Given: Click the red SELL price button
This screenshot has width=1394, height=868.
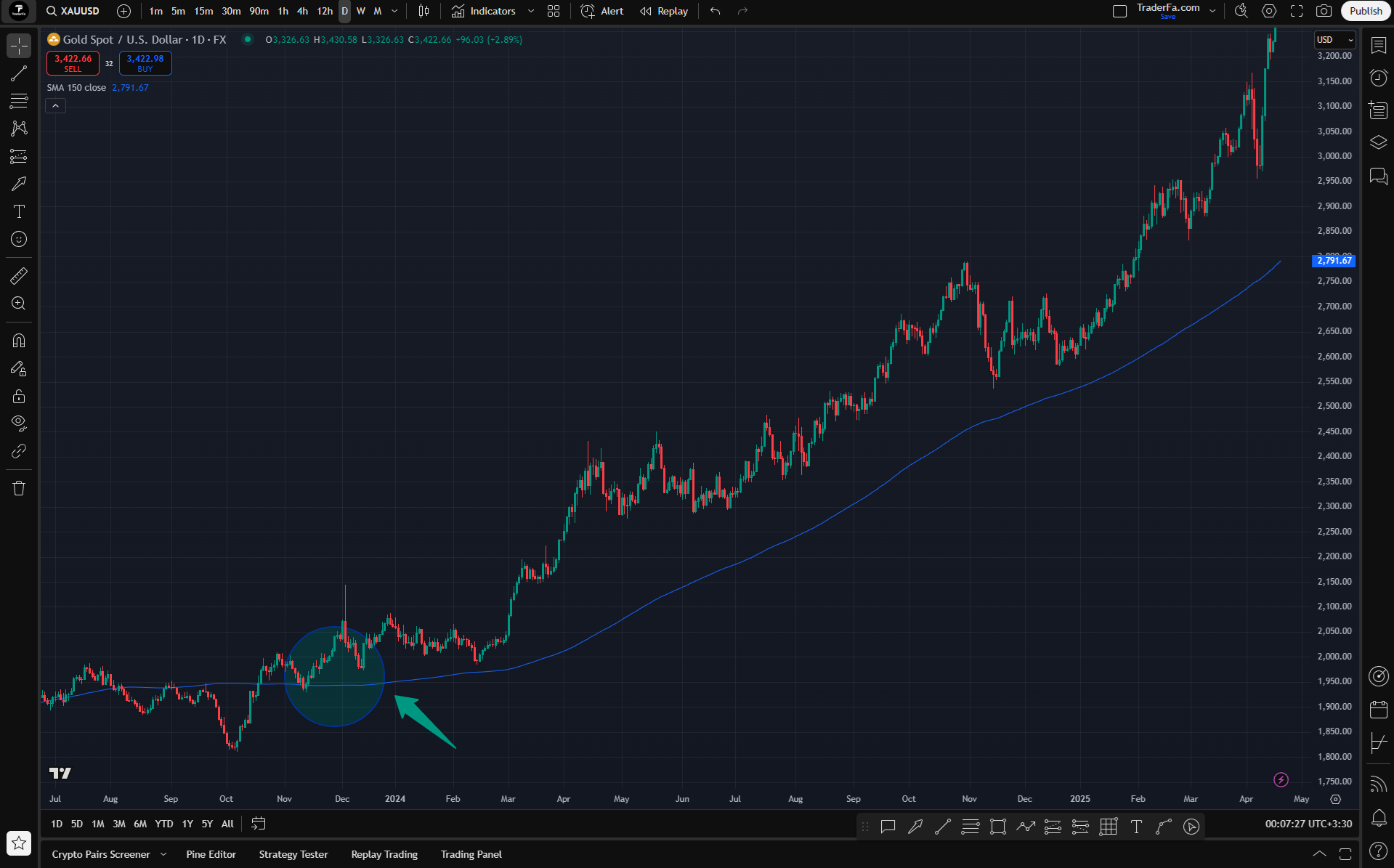Looking at the screenshot, I should tap(73, 63).
